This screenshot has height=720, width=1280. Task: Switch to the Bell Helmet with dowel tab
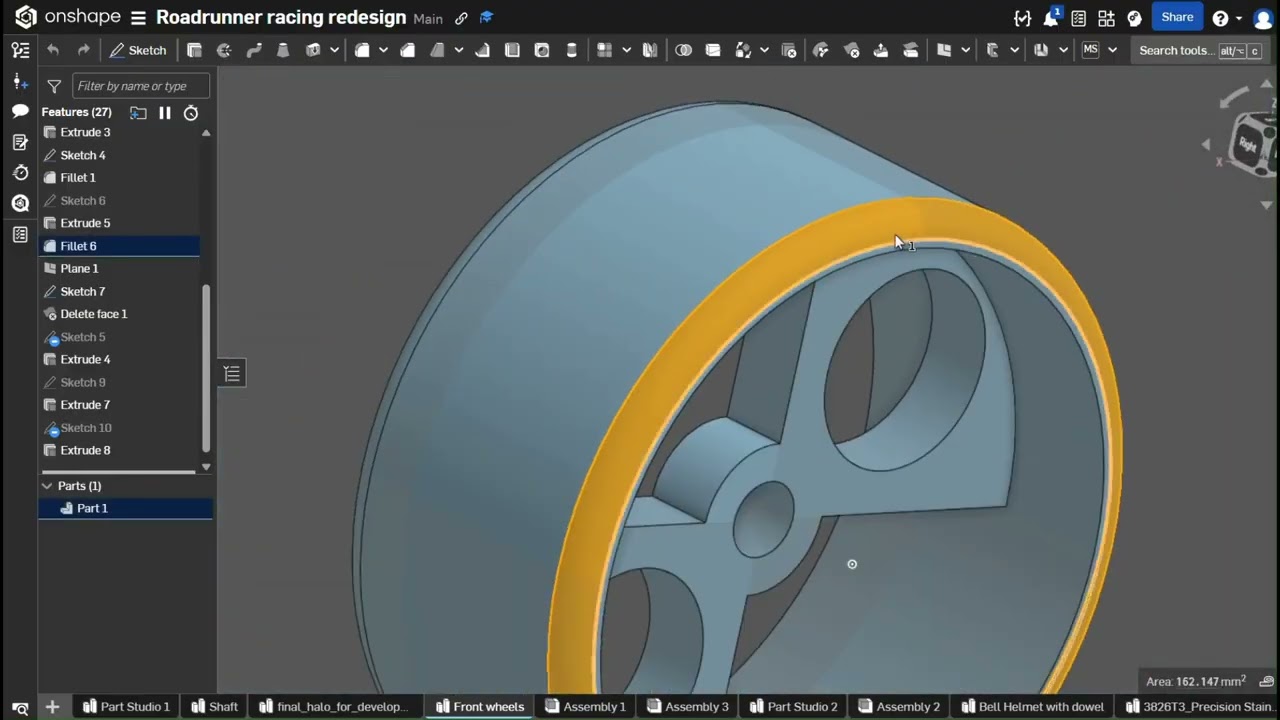[x=1031, y=706]
